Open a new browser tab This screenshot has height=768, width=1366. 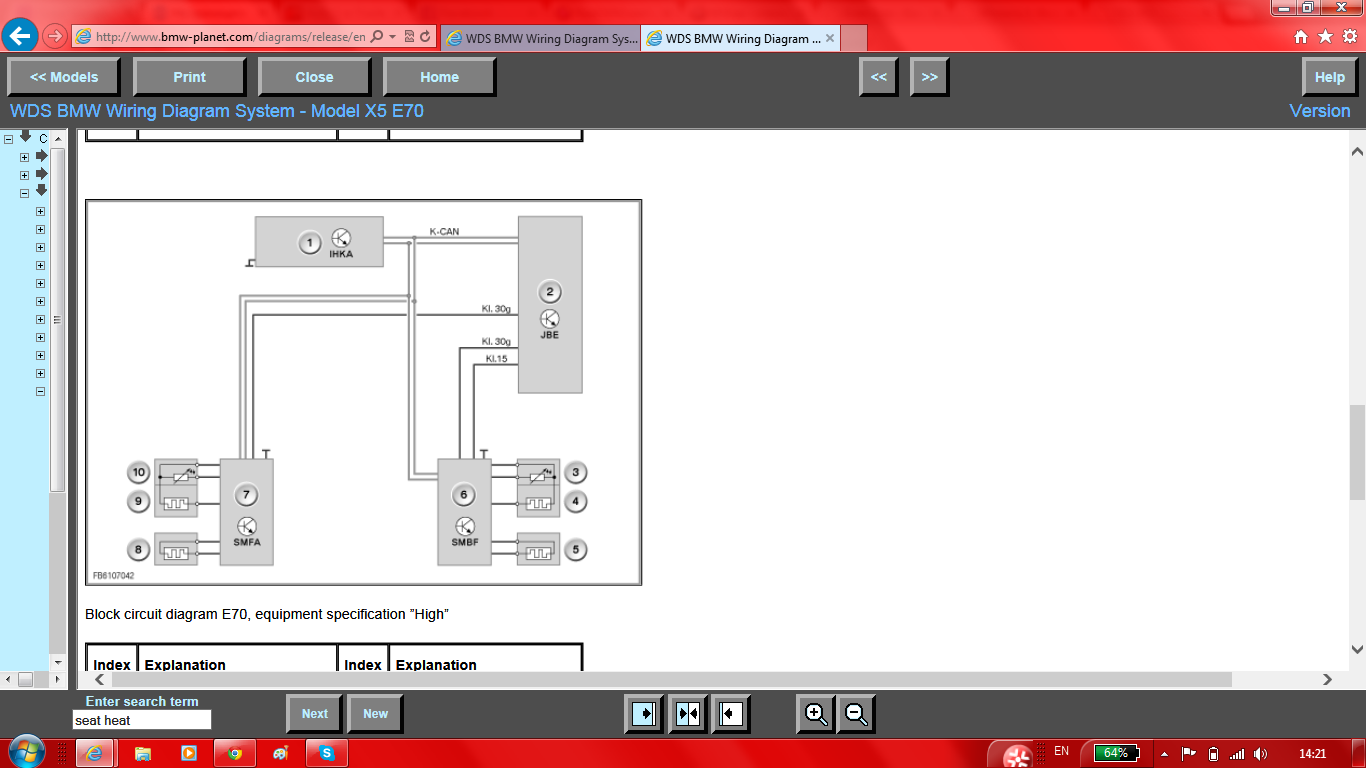click(x=854, y=39)
